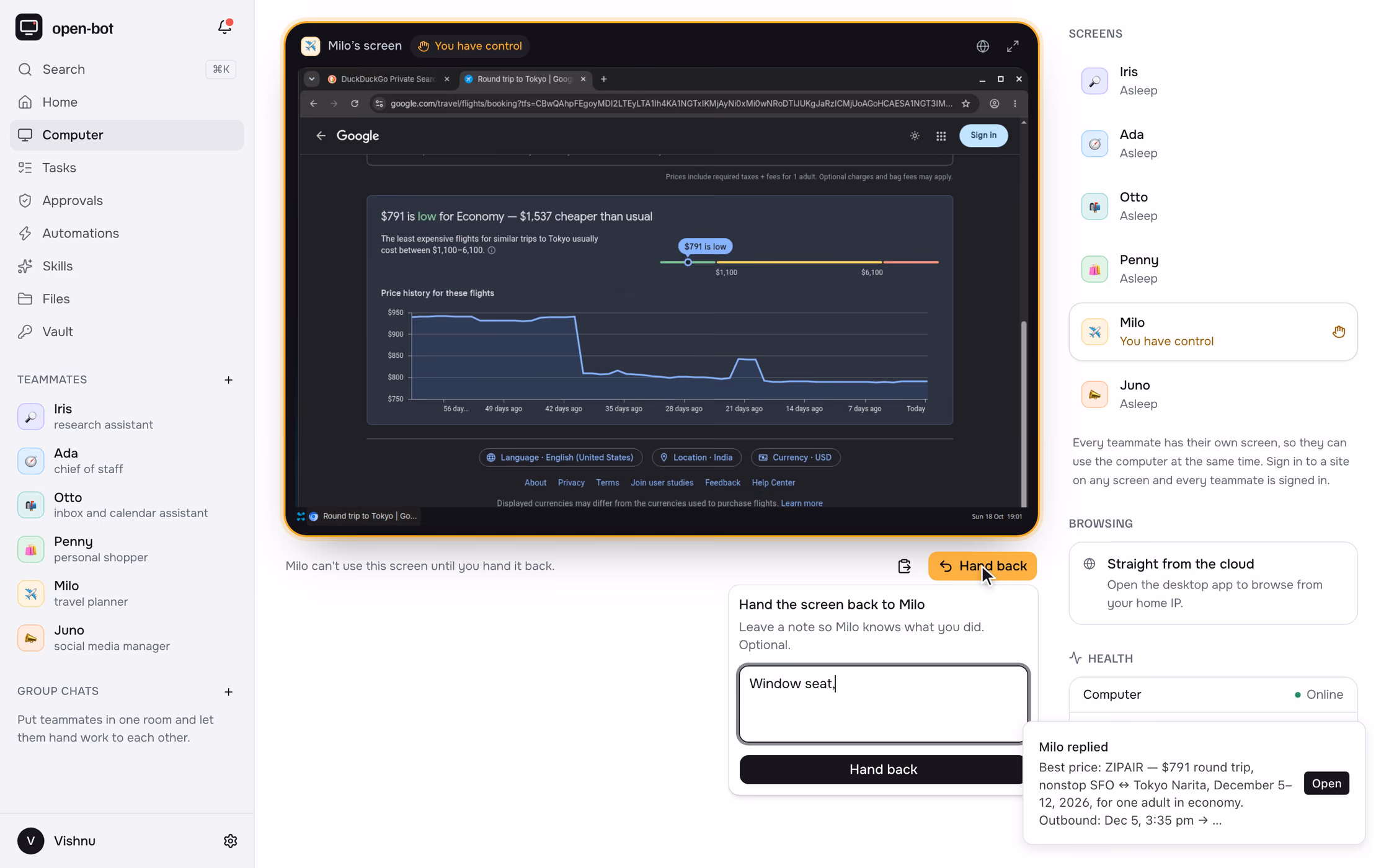
Task: Open Milo's reply notification
Action: pyautogui.click(x=1326, y=783)
